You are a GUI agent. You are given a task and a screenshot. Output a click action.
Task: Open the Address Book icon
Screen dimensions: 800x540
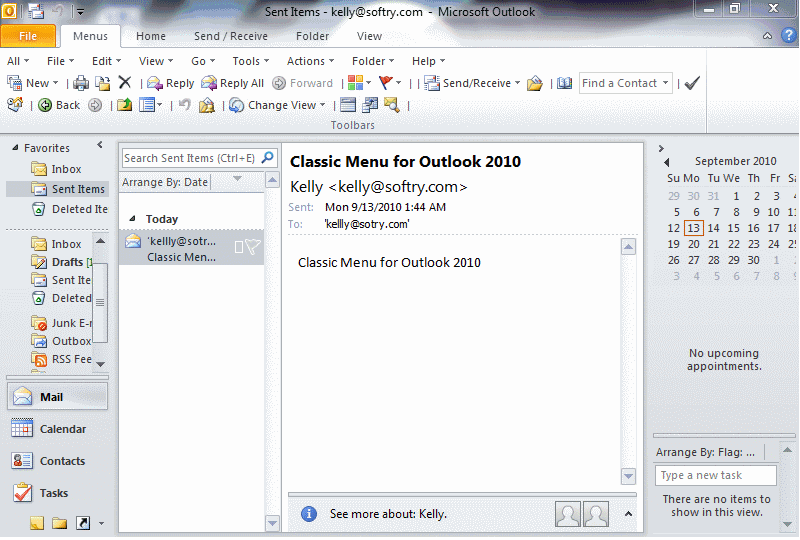(x=564, y=83)
